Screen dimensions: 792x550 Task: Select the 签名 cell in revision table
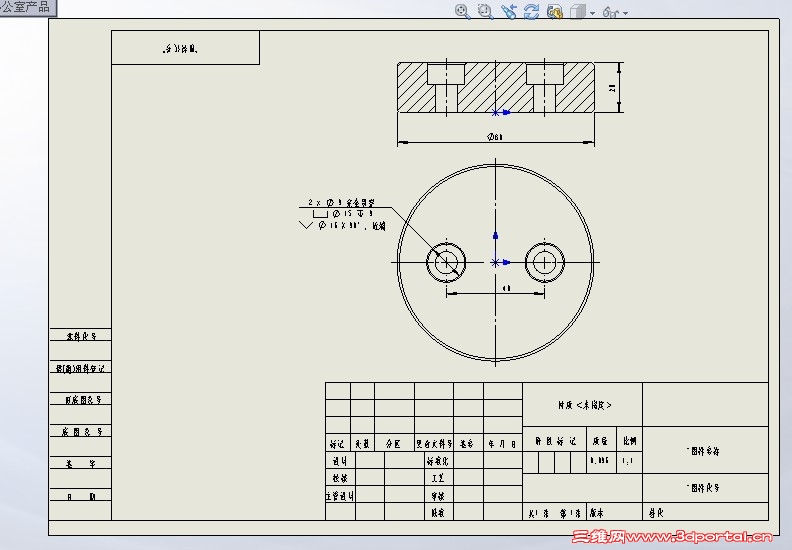click(468, 444)
